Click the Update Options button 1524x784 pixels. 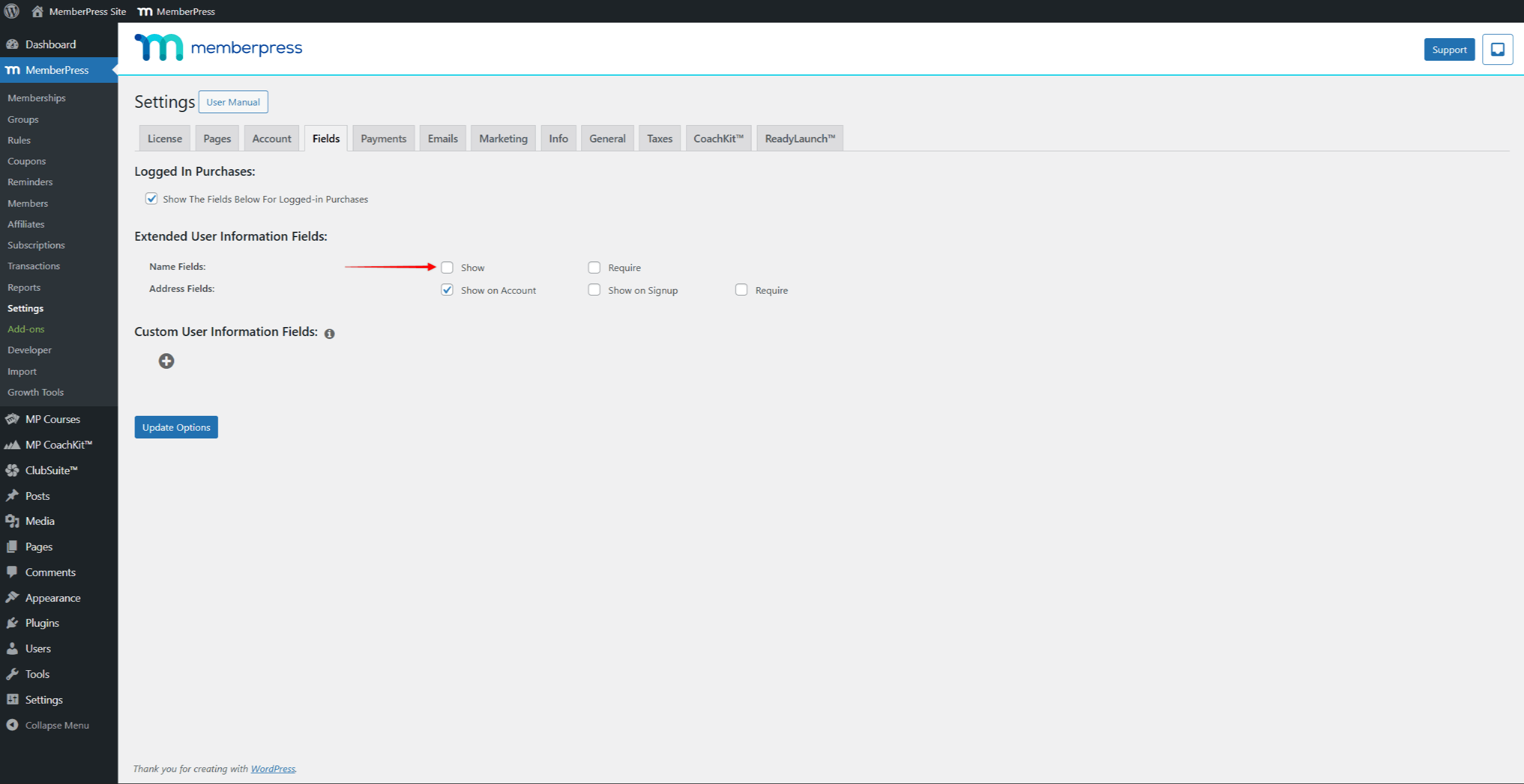(176, 427)
